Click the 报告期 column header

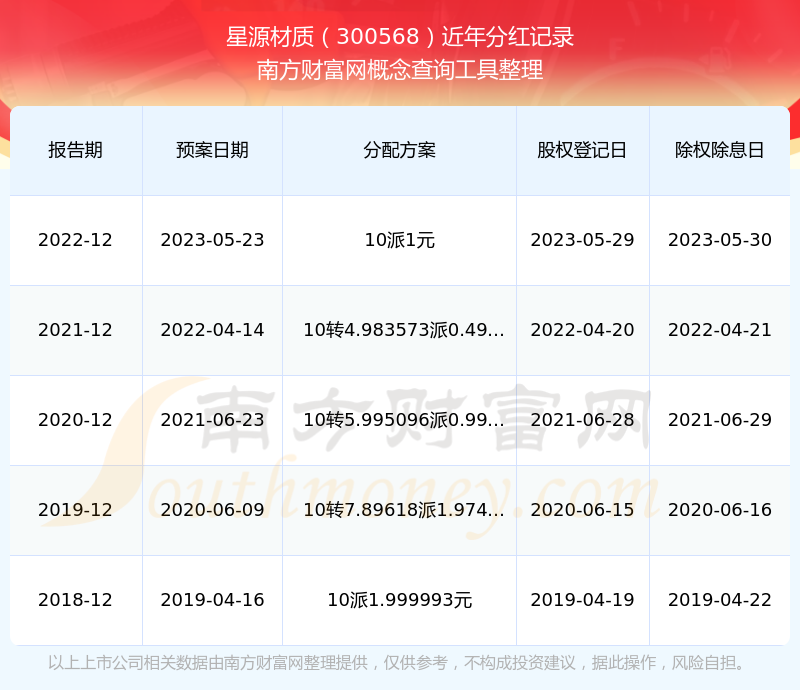76,151
